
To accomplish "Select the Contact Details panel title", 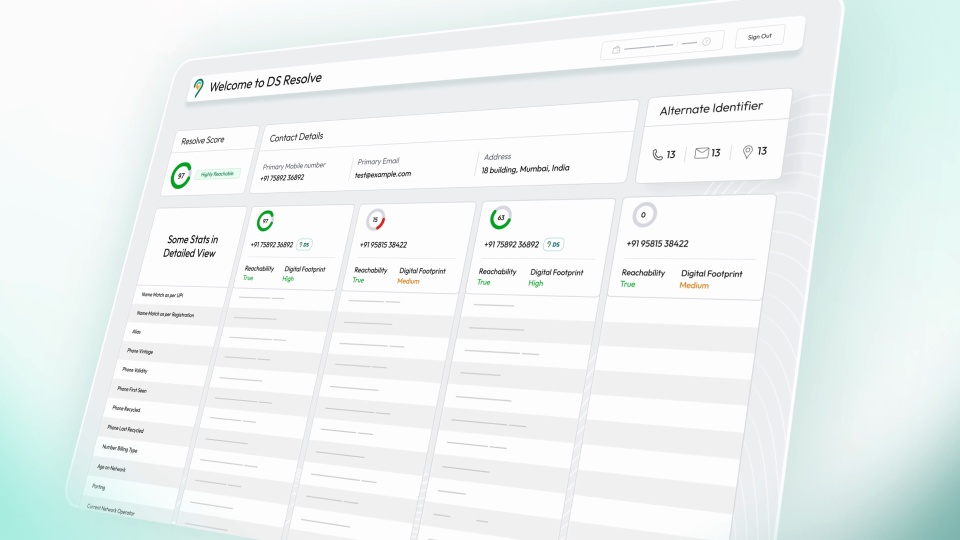I will click(x=296, y=137).
